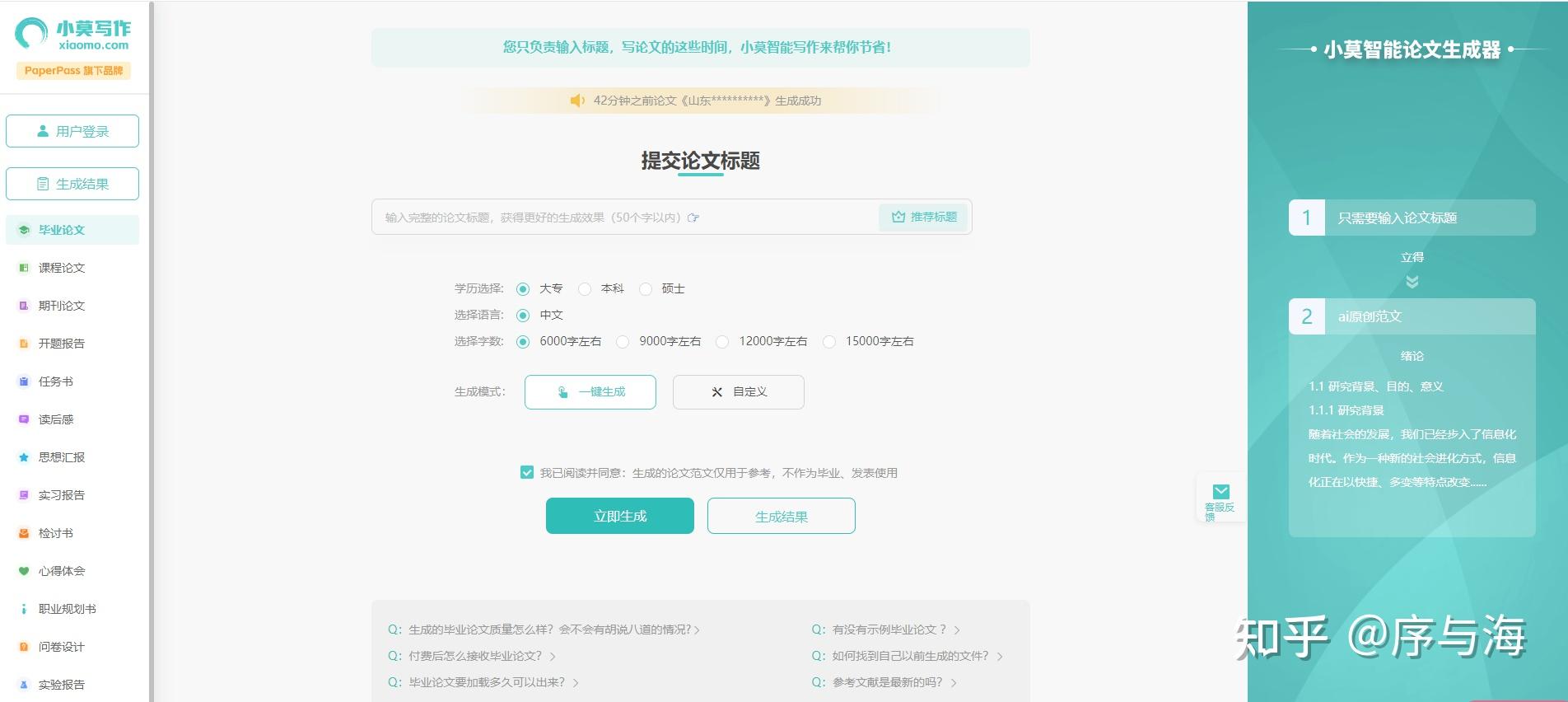
Task: Choose 12000字左右 word count
Action: (x=722, y=342)
